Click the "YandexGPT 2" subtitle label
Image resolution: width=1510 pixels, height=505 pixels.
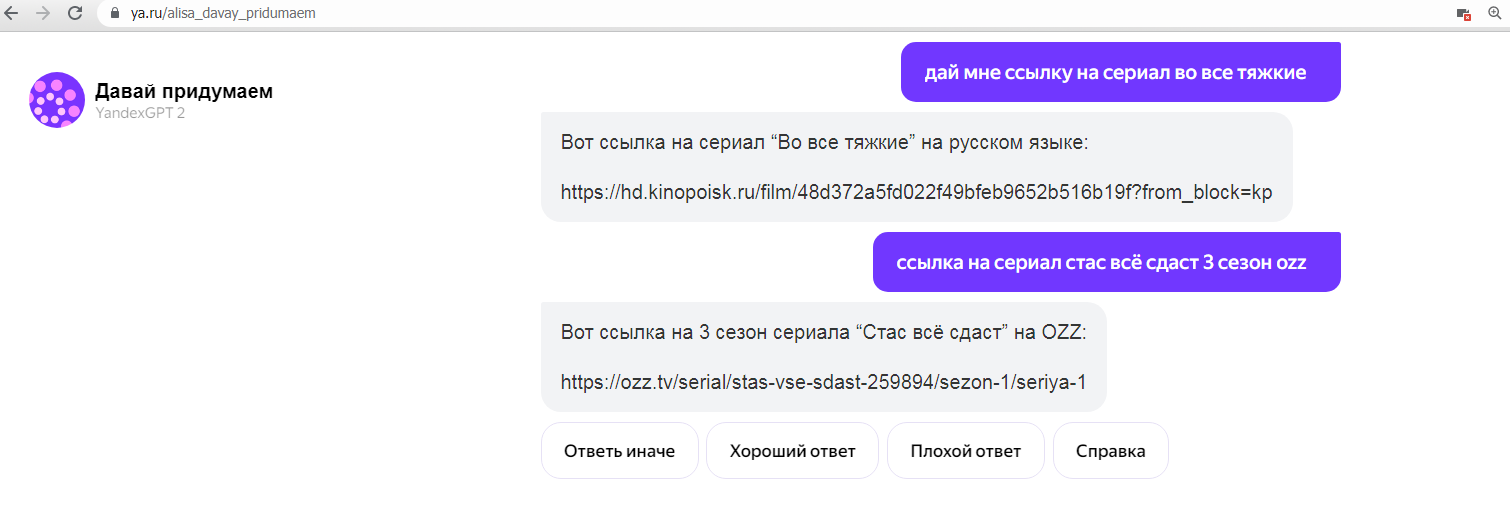[x=140, y=114]
